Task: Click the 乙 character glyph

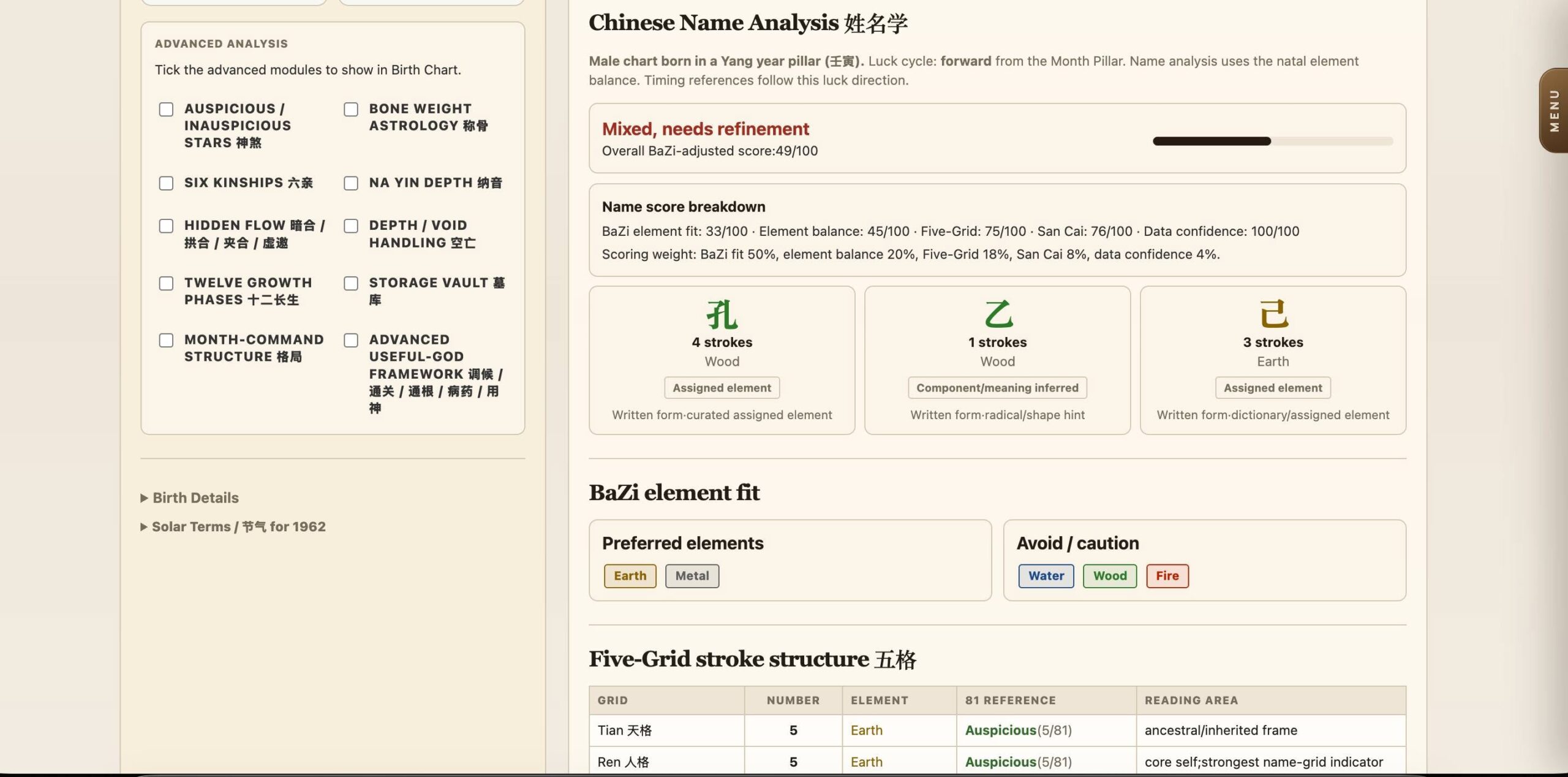Action: click(998, 314)
